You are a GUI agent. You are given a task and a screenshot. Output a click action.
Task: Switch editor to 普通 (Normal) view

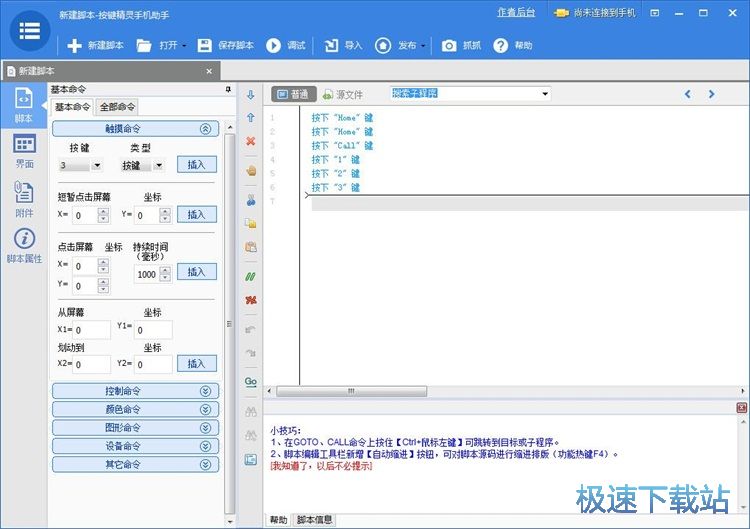(x=293, y=94)
